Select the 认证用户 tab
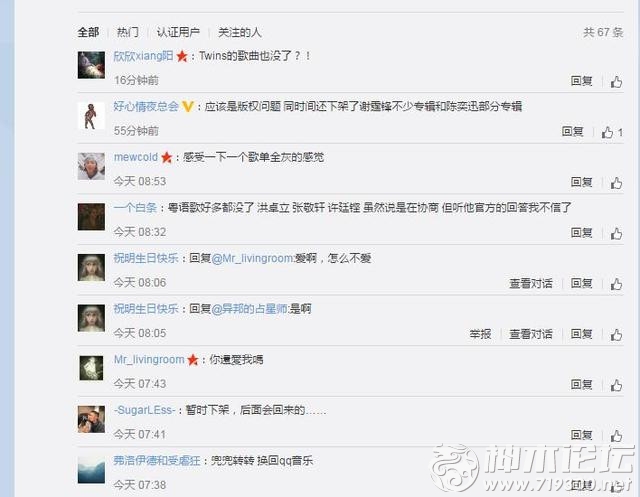The height and width of the screenshot is (497, 640). (x=178, y=32)
